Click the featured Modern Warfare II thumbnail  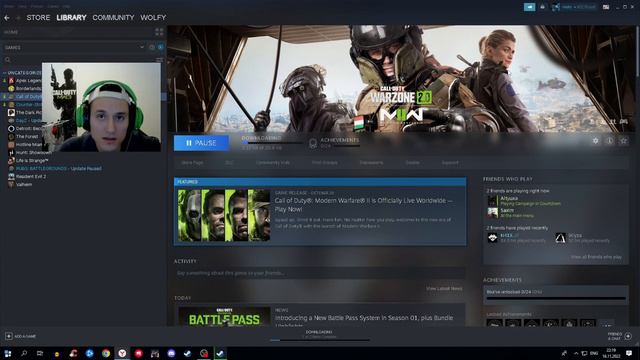click(x=224, y=215)
